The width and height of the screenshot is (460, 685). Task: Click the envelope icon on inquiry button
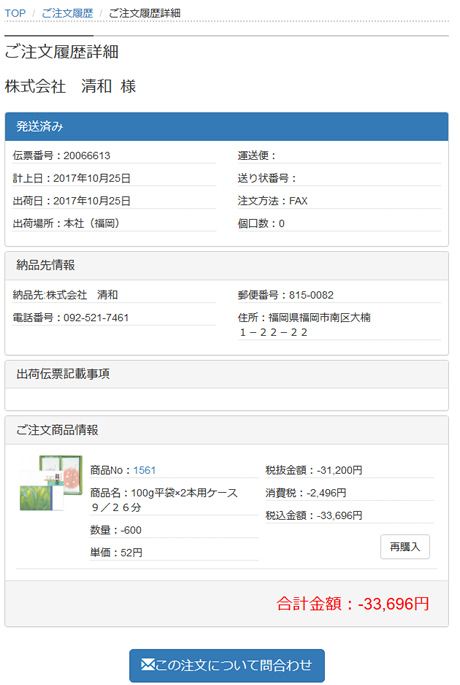pos(148,665)
